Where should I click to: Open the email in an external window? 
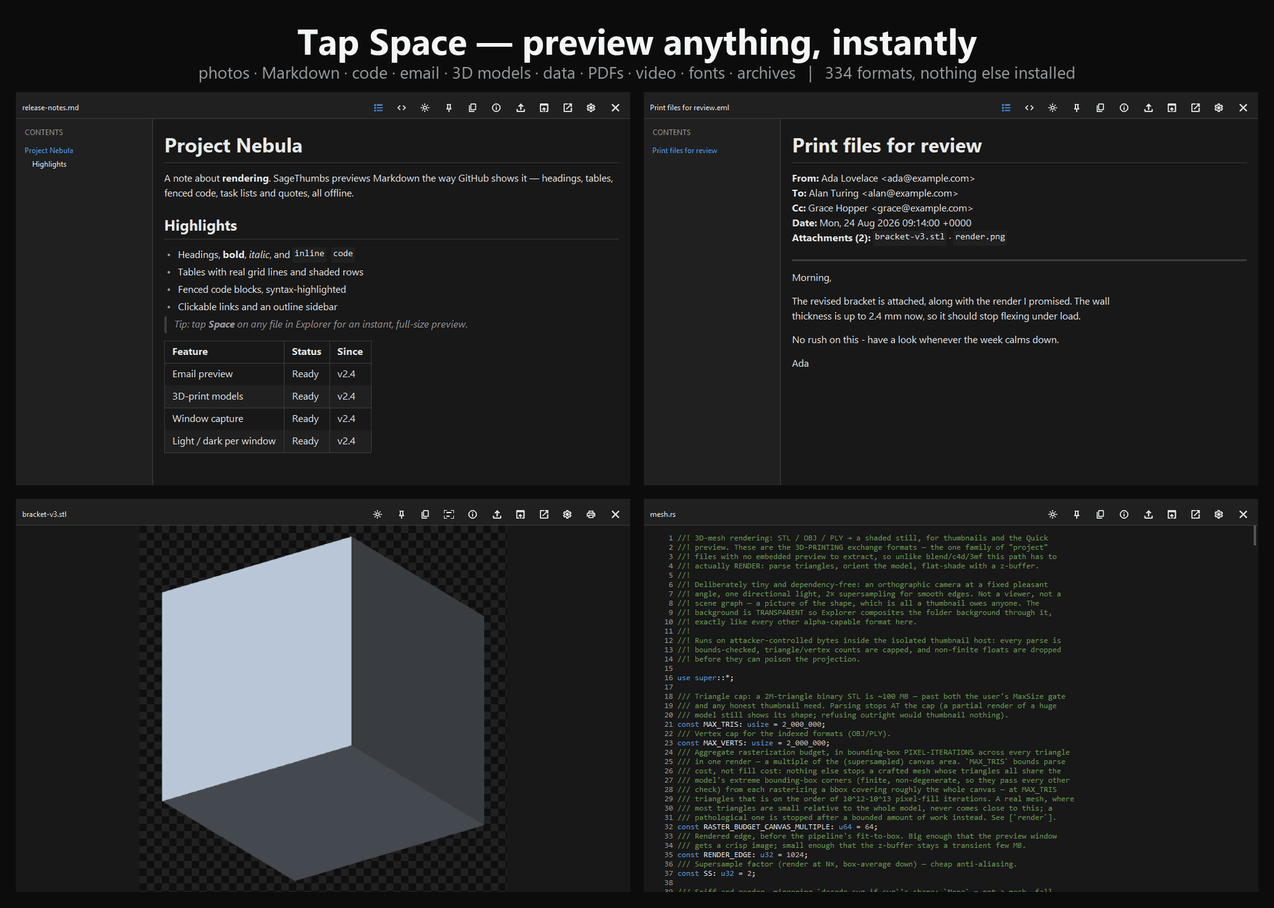tap(1195, 108)
